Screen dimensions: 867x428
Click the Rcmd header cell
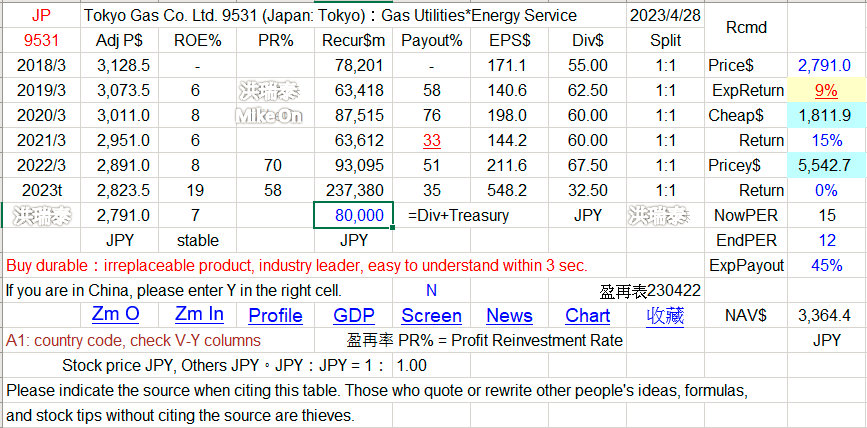(746, 28)
